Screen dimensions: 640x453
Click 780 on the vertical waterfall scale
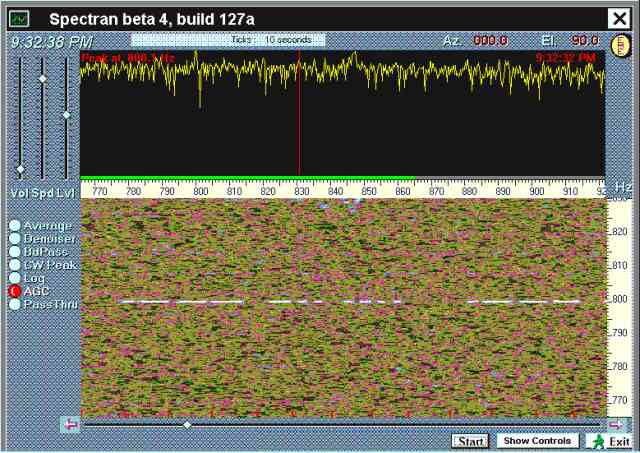pos(619,366)
